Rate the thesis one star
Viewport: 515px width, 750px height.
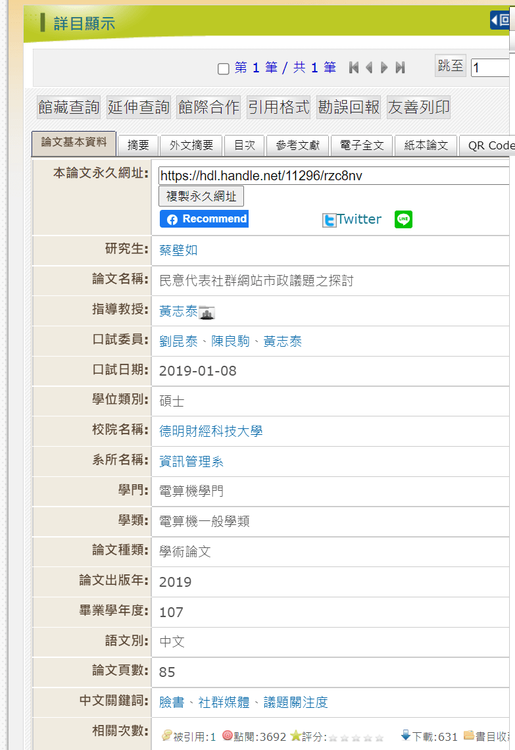click(x=333, y=738)
